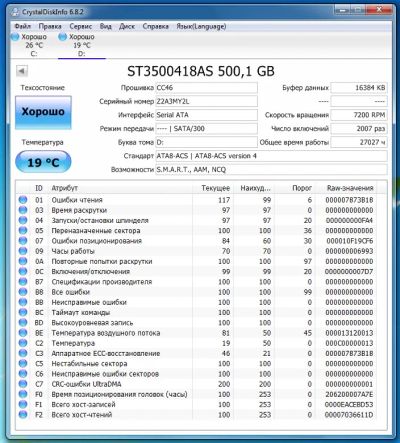Click status dot for Повторные попытки раскрутки
400x443 pixels.
coord(23,261)
